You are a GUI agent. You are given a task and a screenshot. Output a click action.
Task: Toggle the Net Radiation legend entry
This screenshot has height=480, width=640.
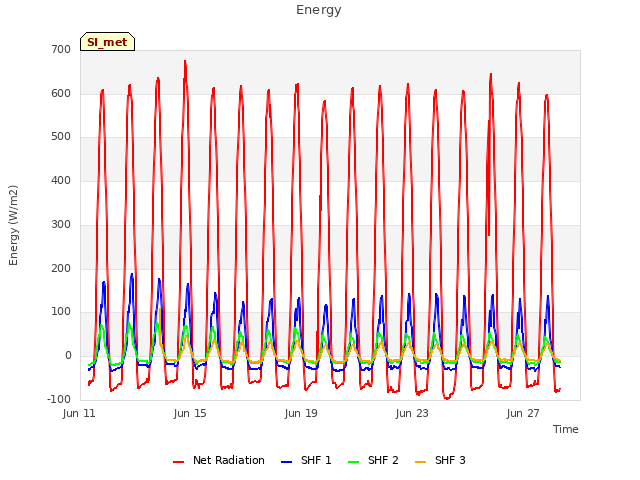(x=219, y=460)
